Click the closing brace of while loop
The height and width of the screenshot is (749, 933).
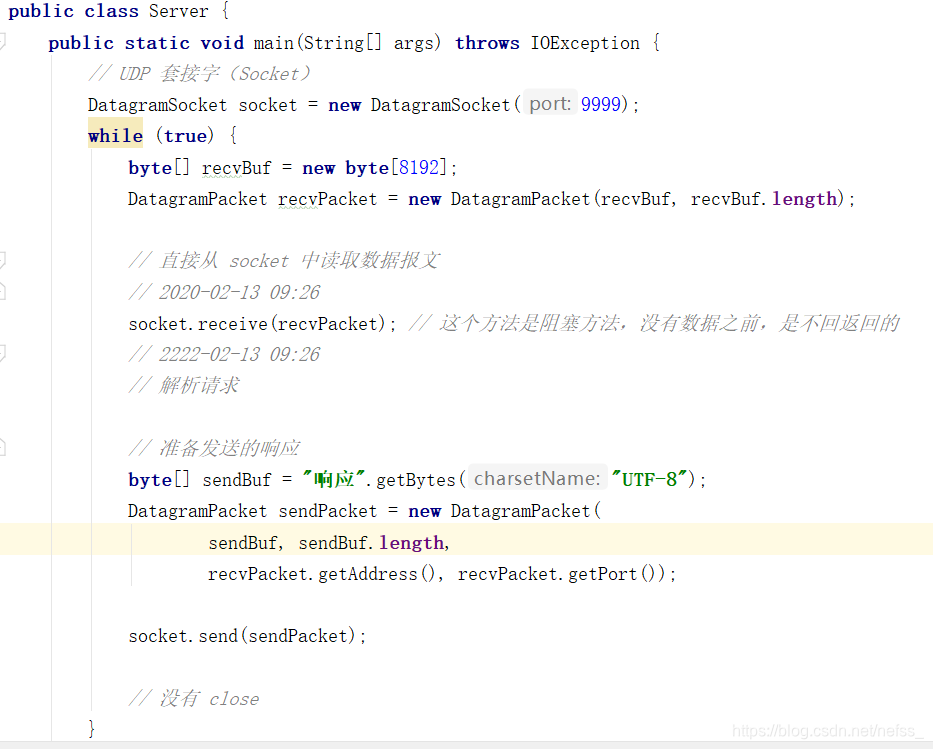pyautogui.click(x=91, y=728)
